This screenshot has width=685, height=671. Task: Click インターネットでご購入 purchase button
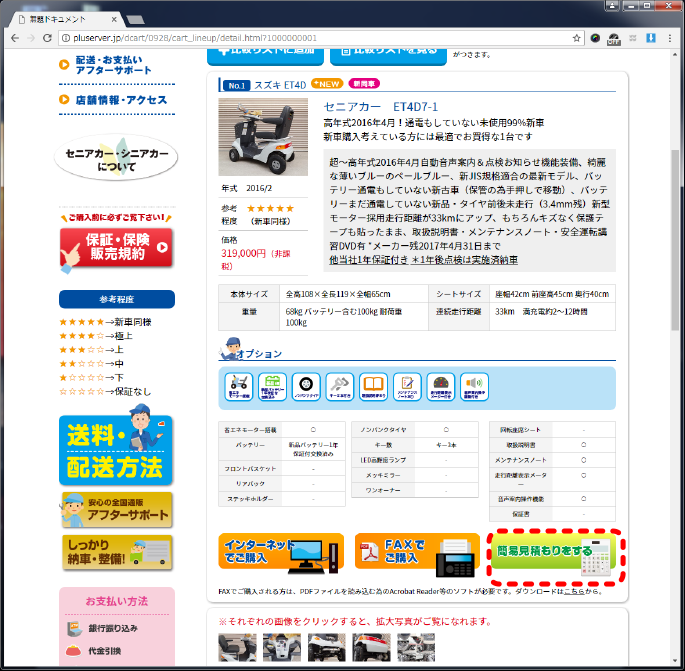pyautogui.click(x=281, y=551)
